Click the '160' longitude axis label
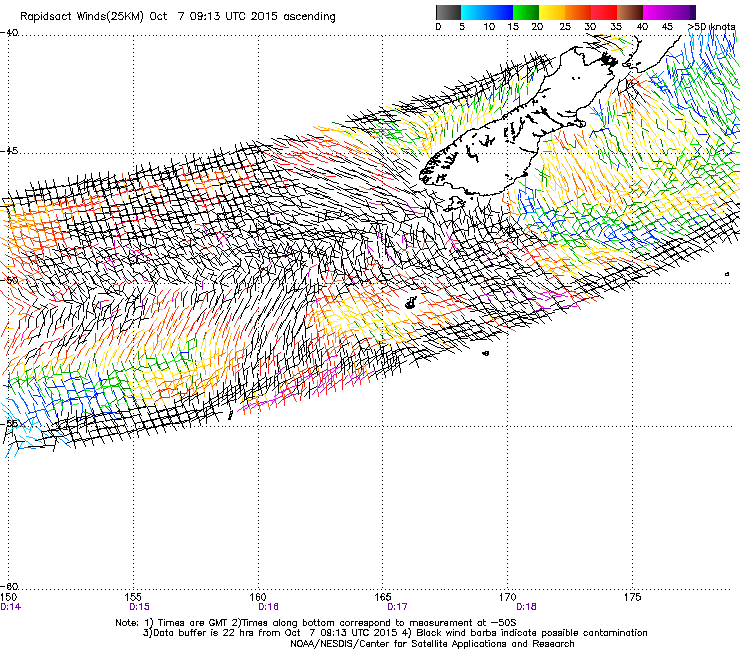740x650 pixels. (258, 597)
